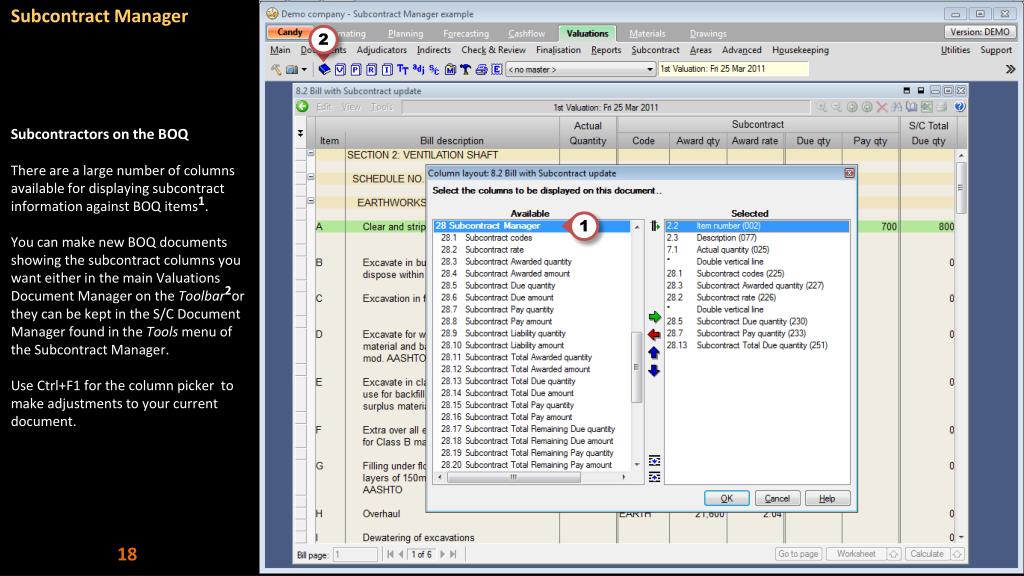Collapse the SCHEDULE NO. row
Screen dimensions: 1024x576
pyautogui.click(x=311, y=177)
